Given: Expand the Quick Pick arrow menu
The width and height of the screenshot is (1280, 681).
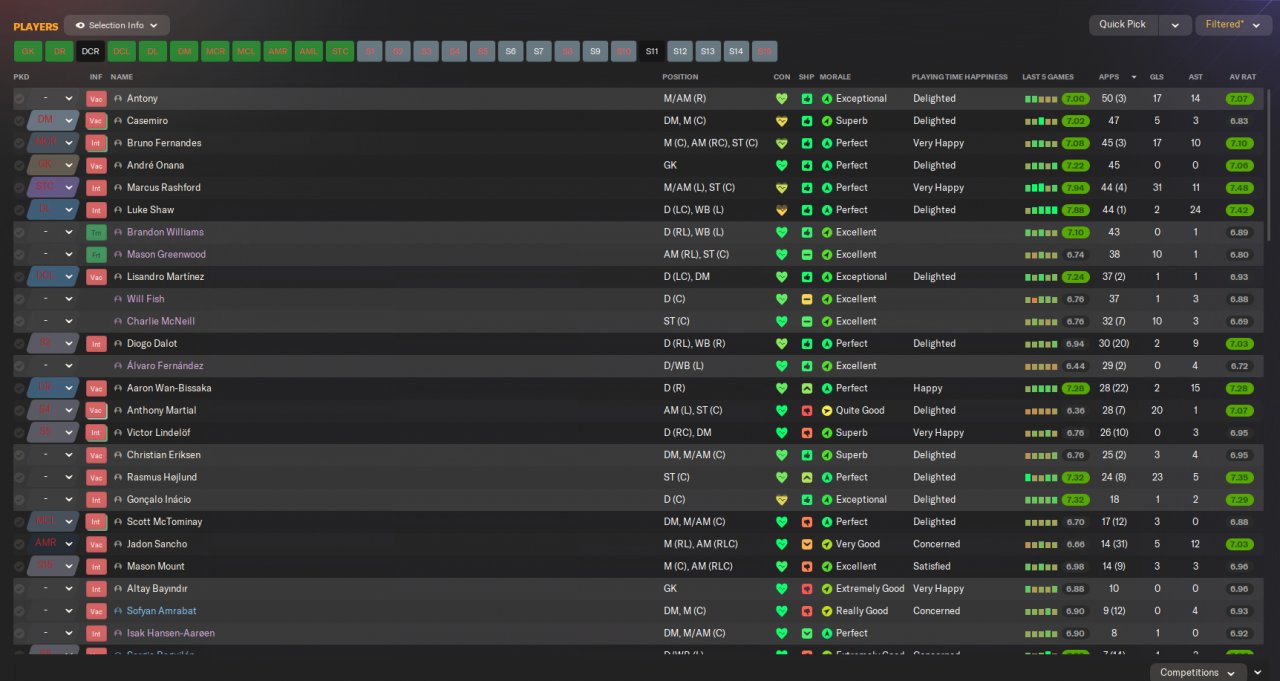Looking at the screenshot, I should point(1175,25).
